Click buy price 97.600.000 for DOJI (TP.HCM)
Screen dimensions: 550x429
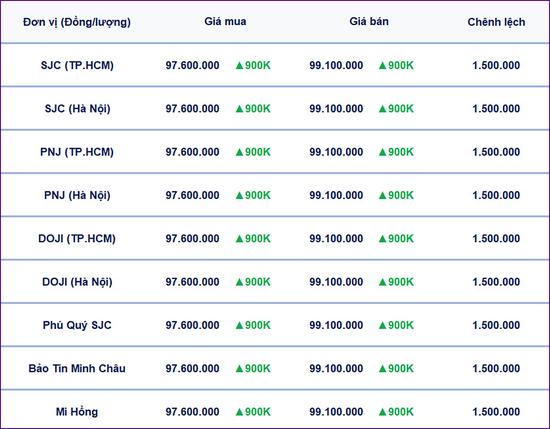pyautogui.click(x=193, y=239)
